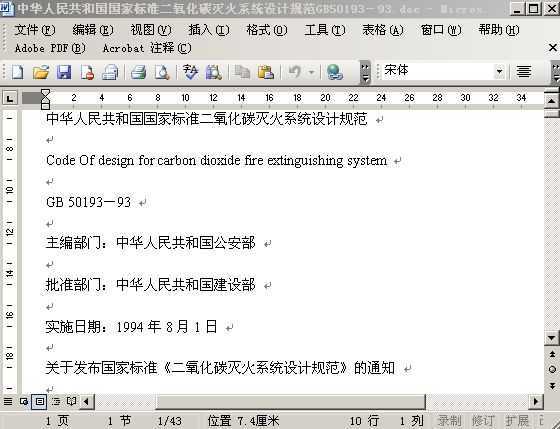Click the line 实施日期：1994 年 8 月 1 日

[131, 326]
